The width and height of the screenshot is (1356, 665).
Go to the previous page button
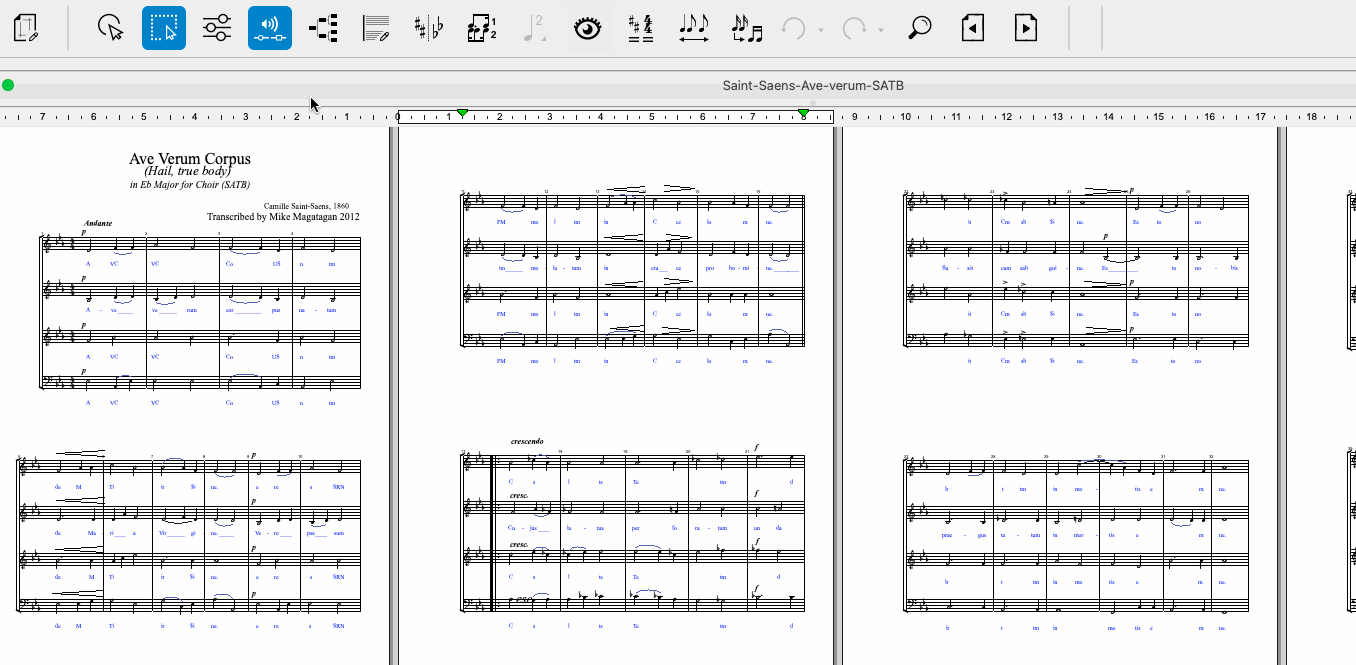click(972, 28)
